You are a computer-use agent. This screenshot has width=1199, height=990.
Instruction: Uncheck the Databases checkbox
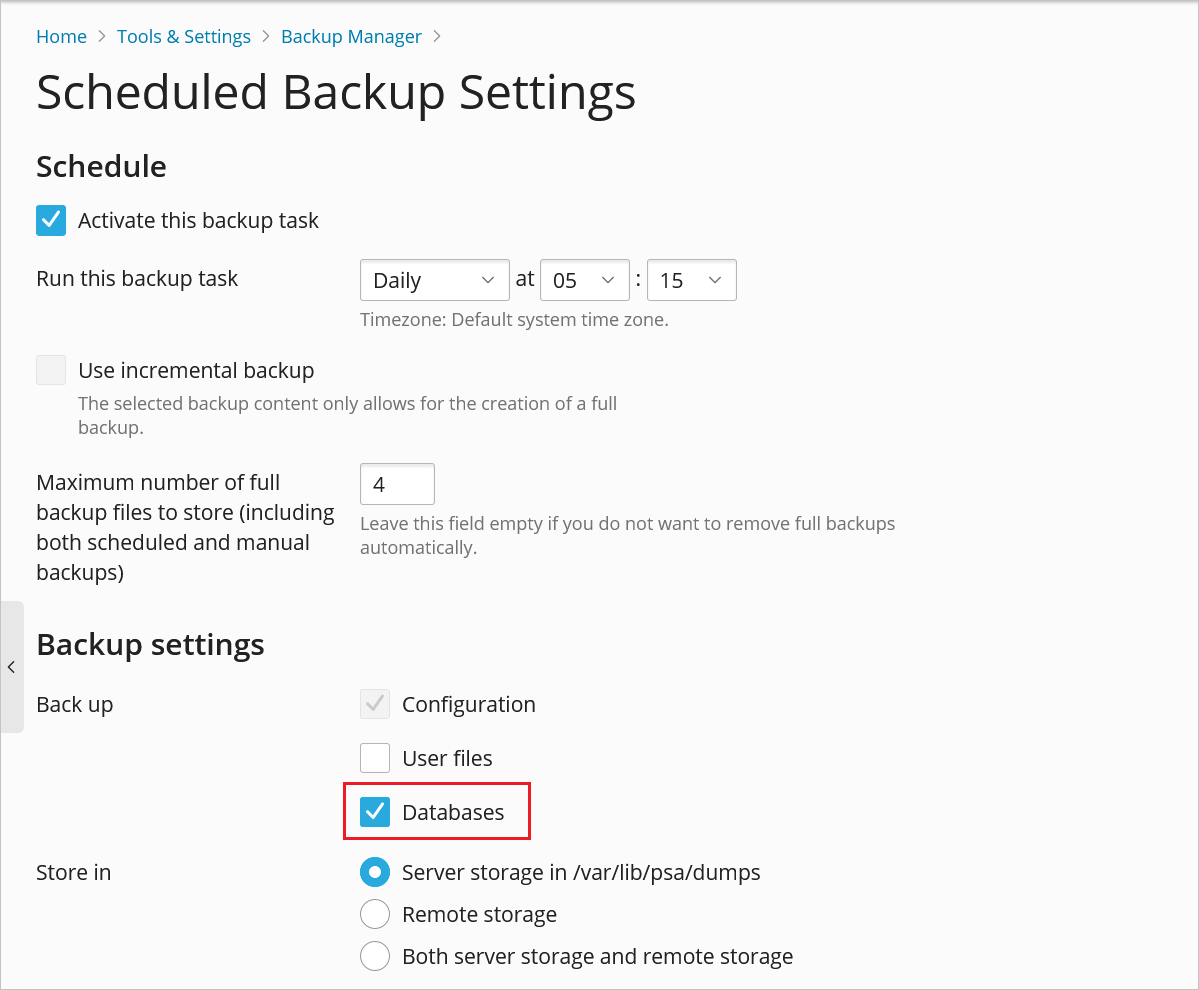pos(375,813)
